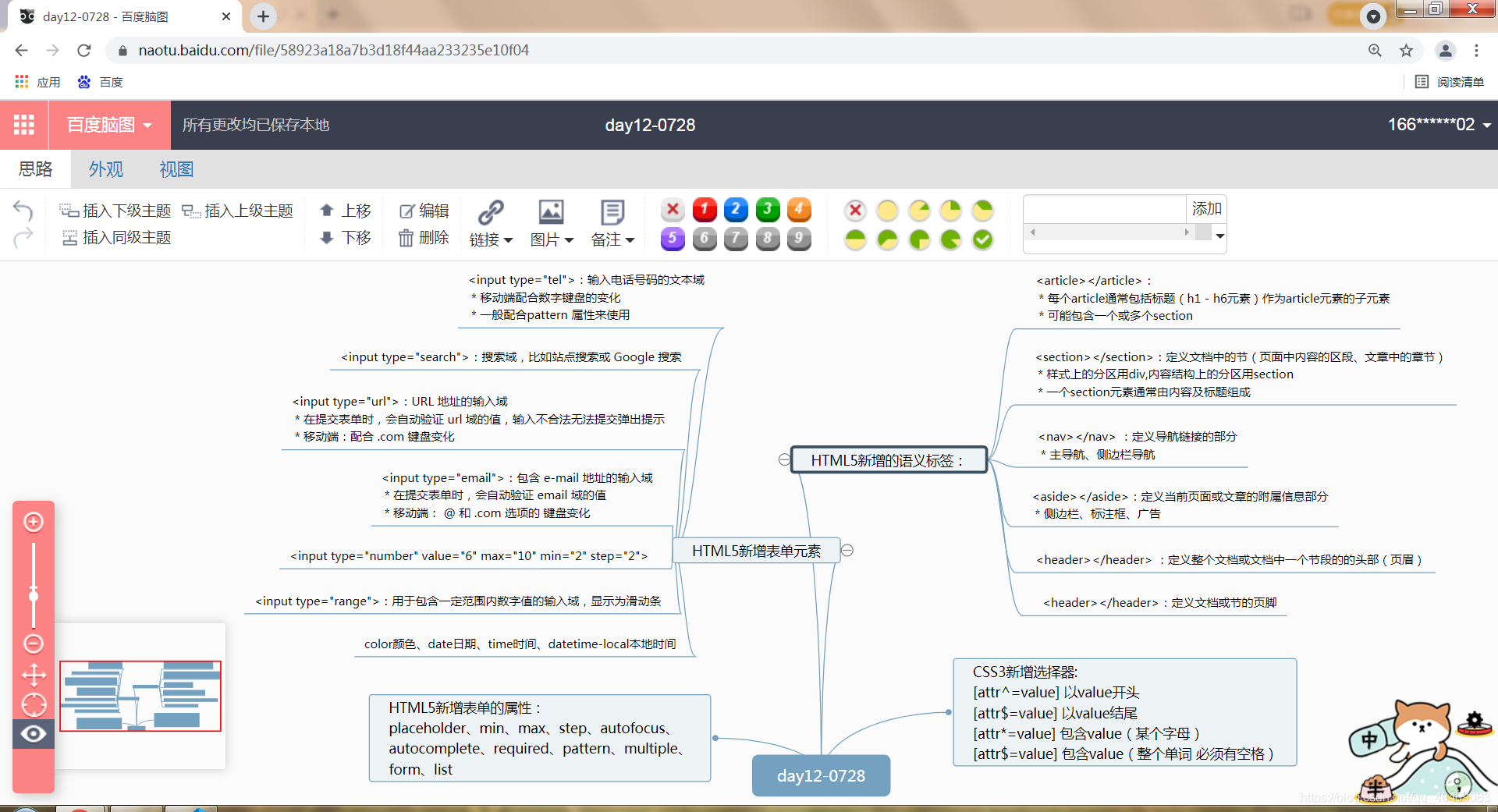This screenshot has width=1498, height=812.
Task: Collapse the HTML5新增表单元素 node
Action: pyautogui.click(x=847, y=551)
